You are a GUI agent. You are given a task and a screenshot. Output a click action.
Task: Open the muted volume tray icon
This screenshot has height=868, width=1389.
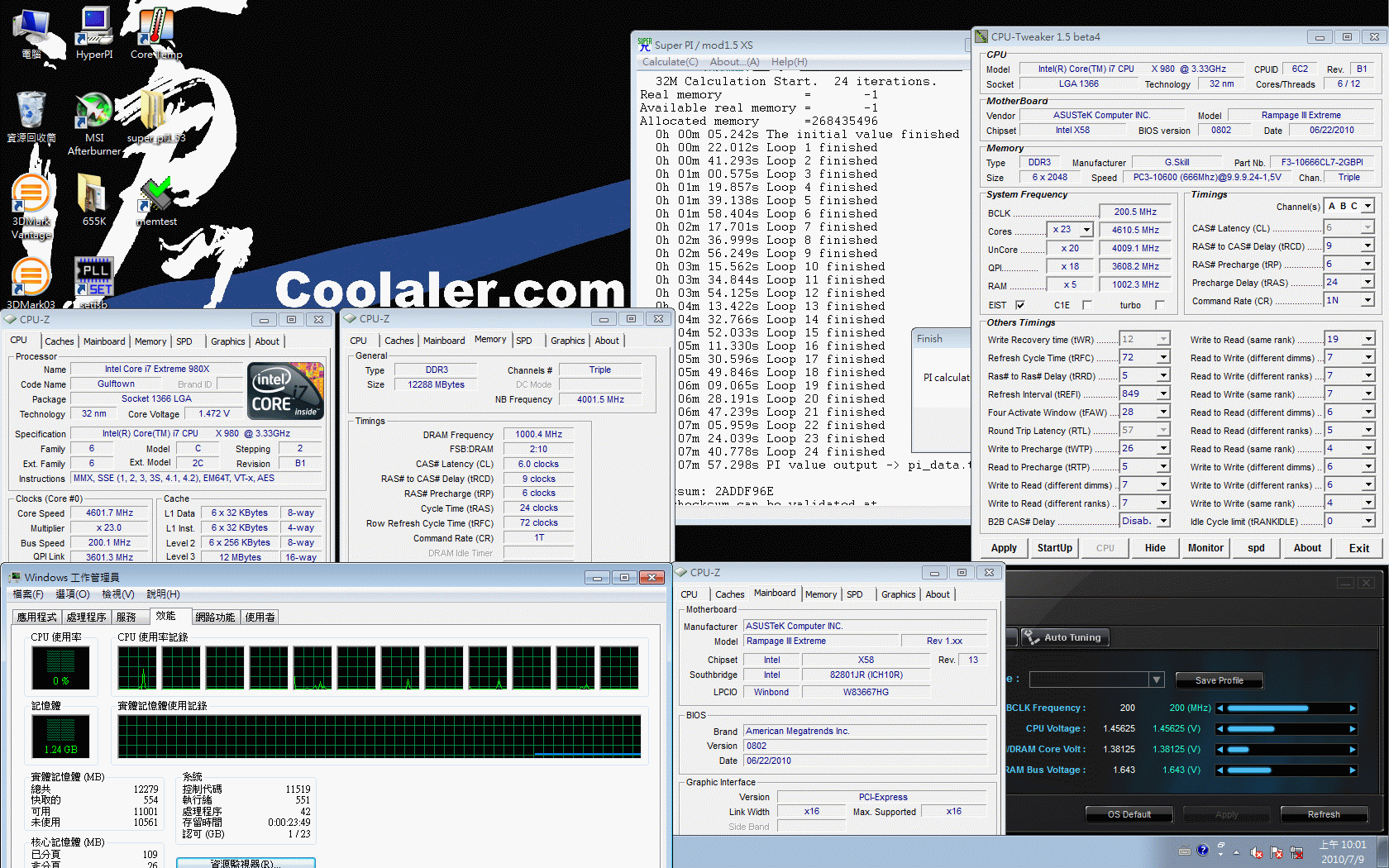point(1257,852)
